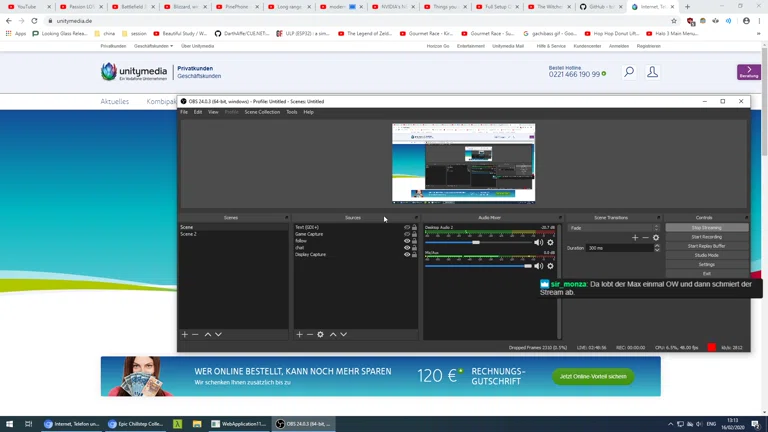
Task: Decrease transition duration with the down stepper
Action: 657,250
